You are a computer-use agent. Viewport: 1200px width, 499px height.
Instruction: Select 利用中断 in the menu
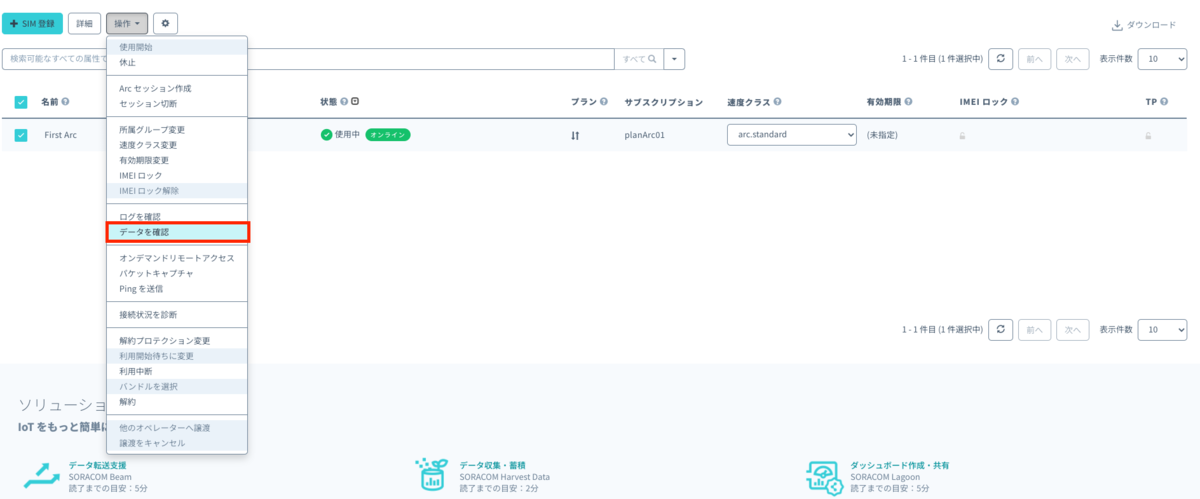[x=177, y=371]
